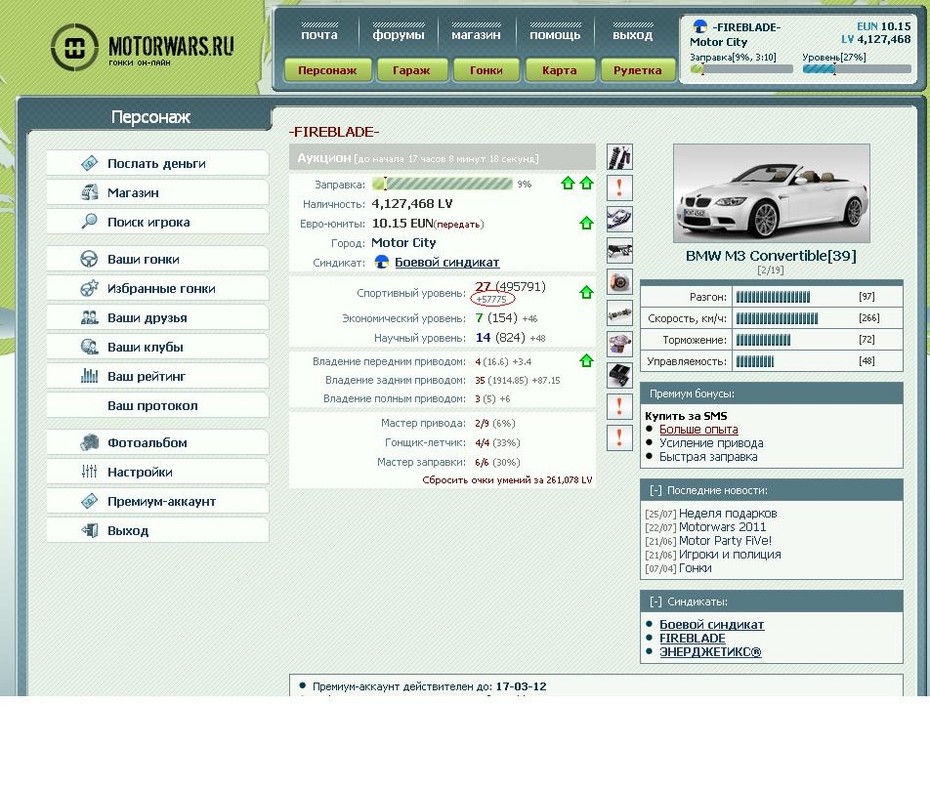Click the magnifier icon beside Поиск игрока

click(x=89, y=221)
